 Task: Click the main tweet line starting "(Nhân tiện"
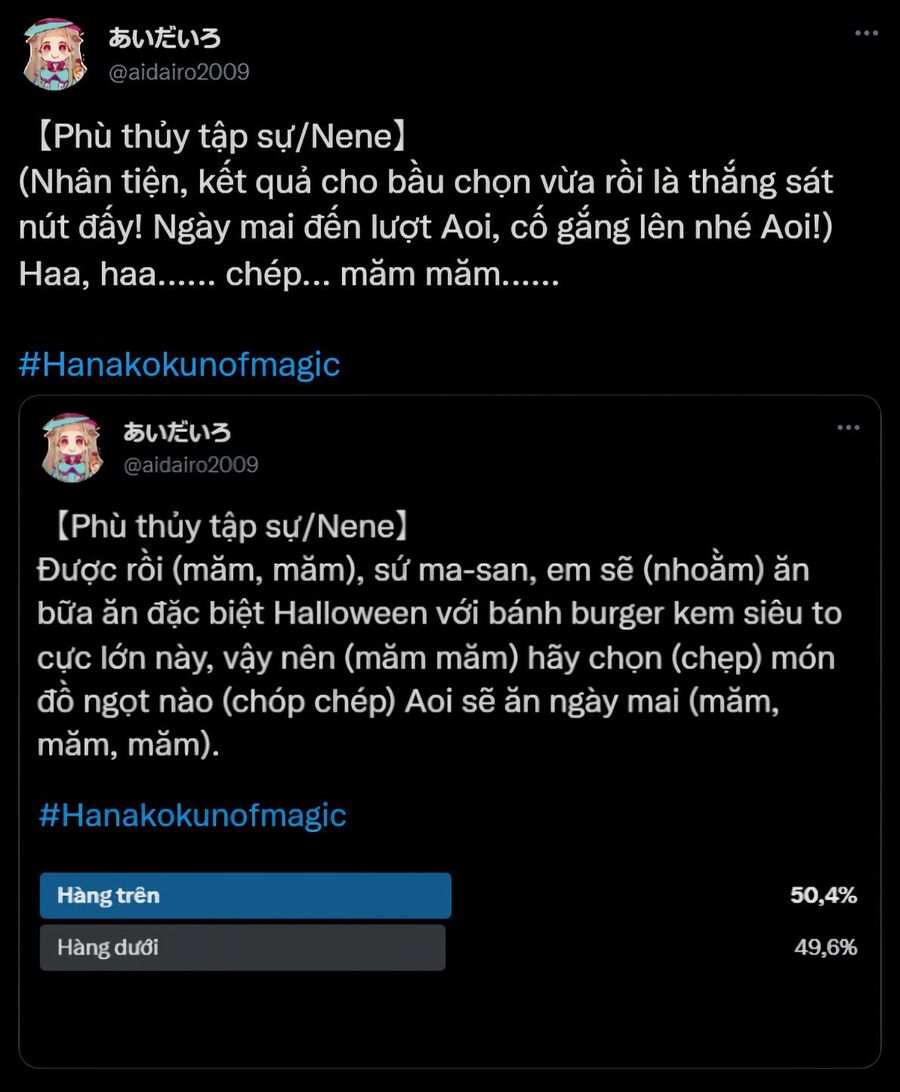click(x=426, y=183)
